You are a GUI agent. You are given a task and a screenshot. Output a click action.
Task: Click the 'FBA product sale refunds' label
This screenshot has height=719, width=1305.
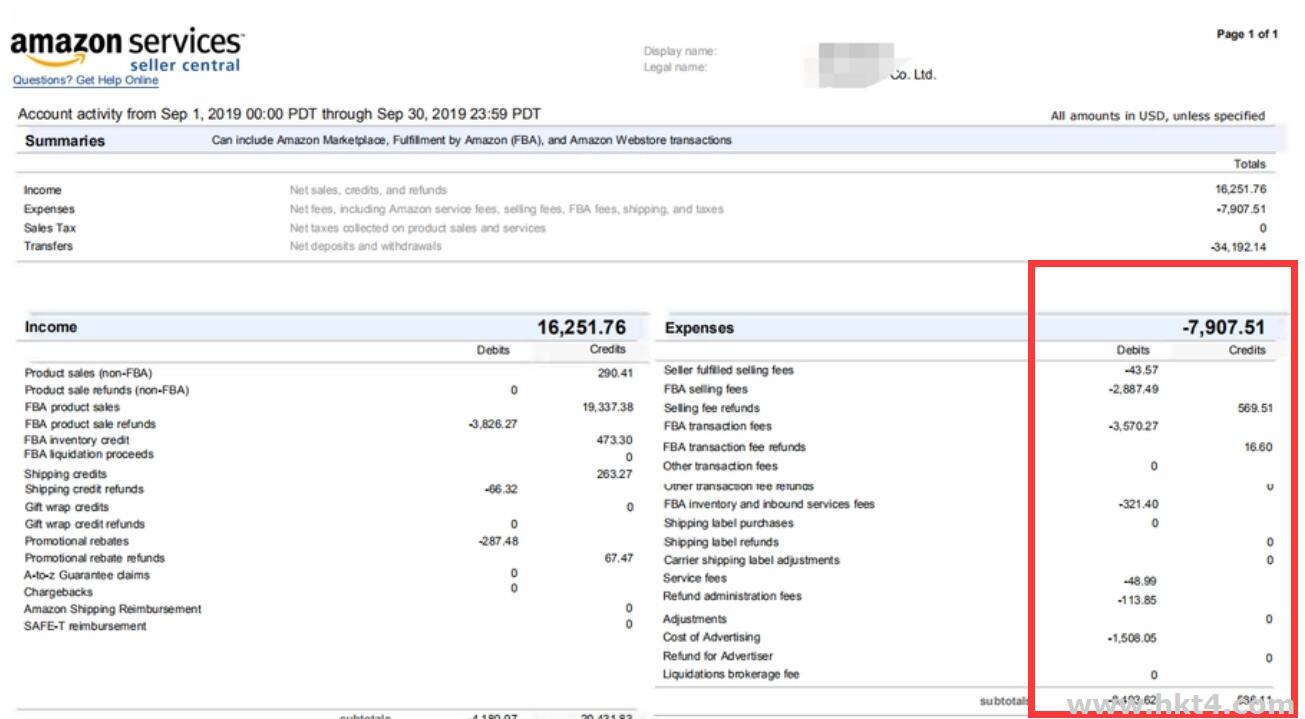tap(90, 424)
